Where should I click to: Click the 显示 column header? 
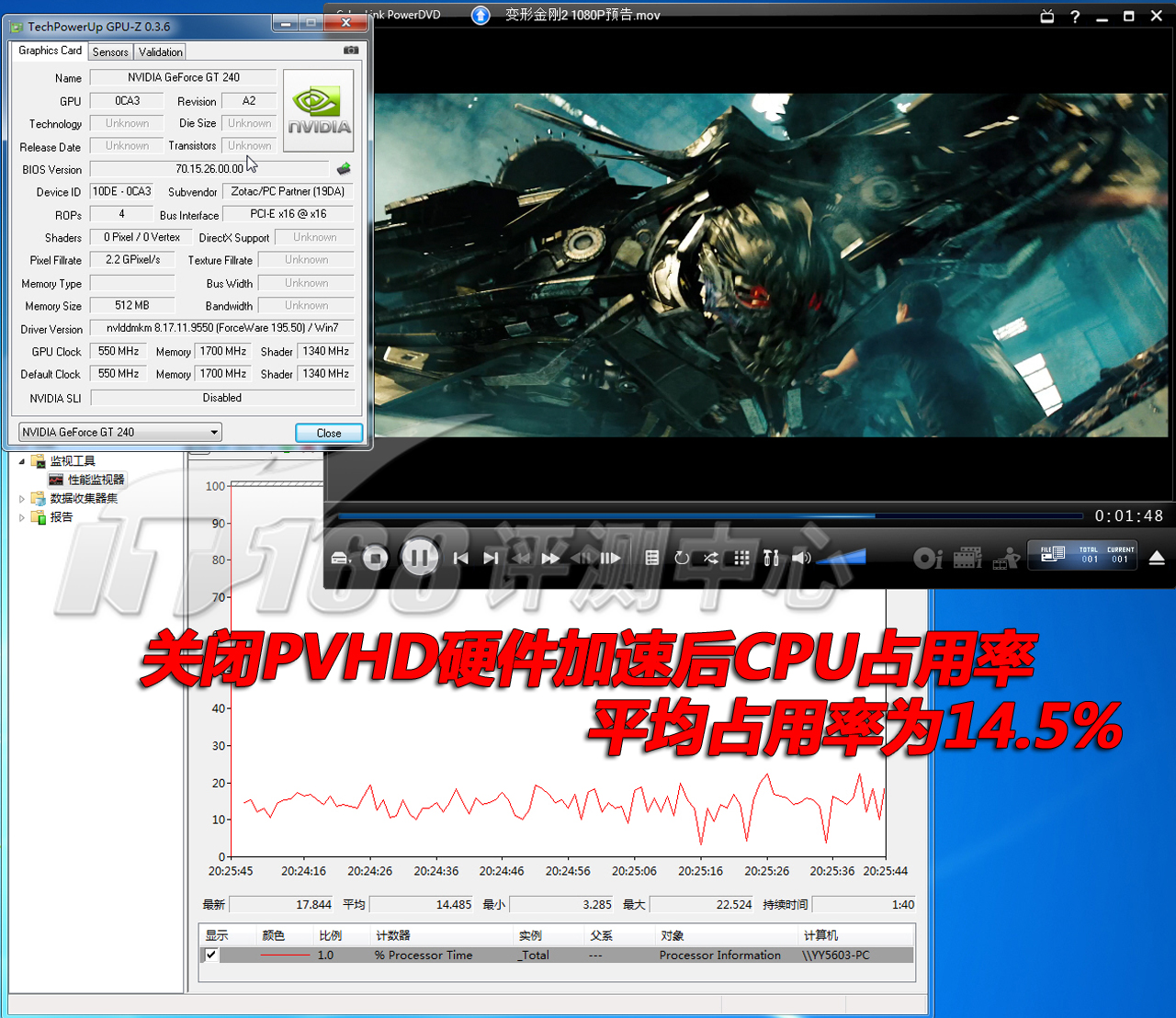228,935
